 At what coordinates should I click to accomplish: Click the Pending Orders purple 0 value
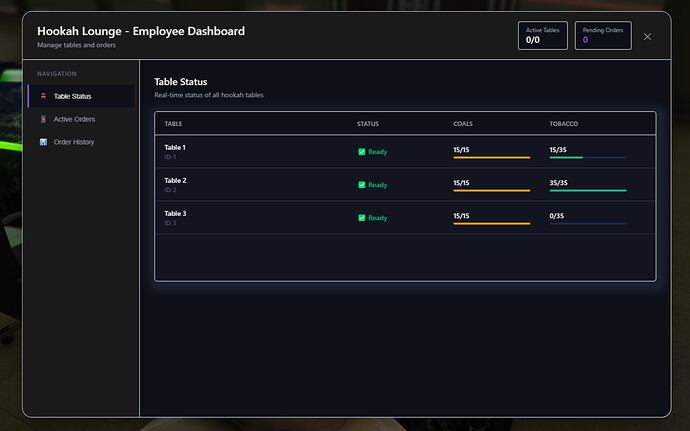tap(585, 40)
